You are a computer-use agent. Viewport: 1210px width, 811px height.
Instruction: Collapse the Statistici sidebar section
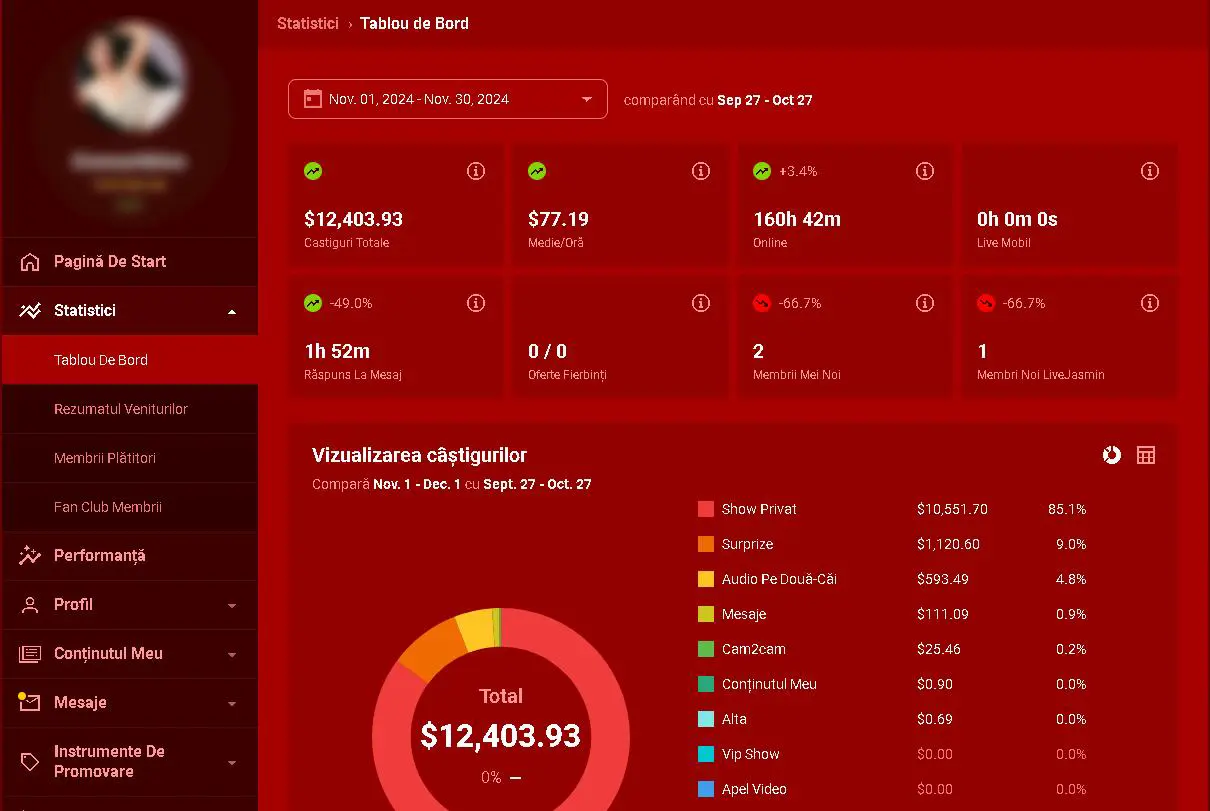click(232, 311)
